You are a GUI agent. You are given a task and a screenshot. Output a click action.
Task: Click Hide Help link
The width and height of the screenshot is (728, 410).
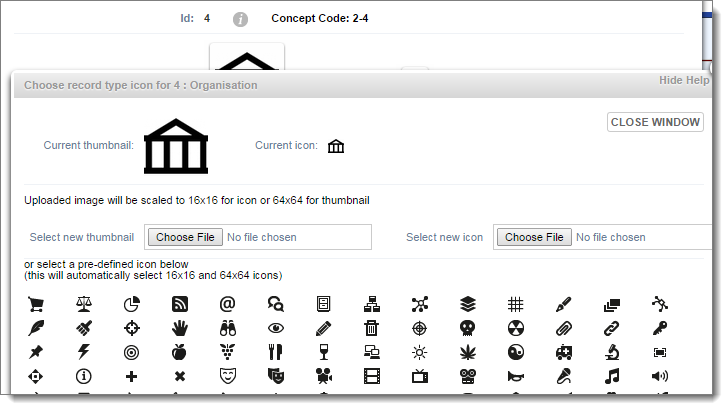coord(684,80)
